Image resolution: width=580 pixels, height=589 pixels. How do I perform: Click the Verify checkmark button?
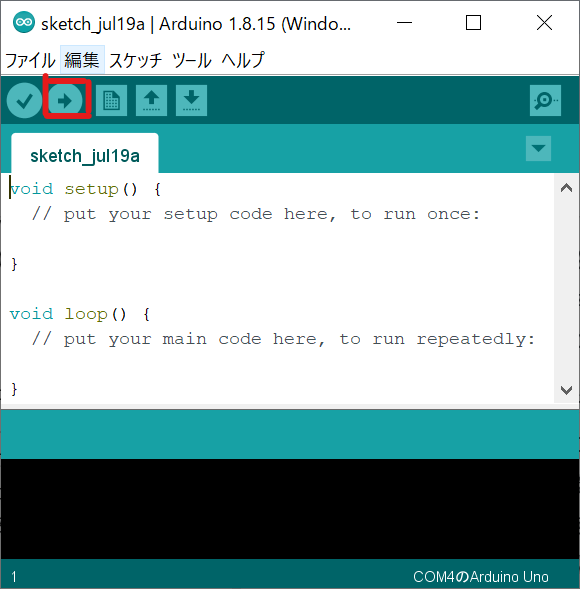tap(24, 100)
